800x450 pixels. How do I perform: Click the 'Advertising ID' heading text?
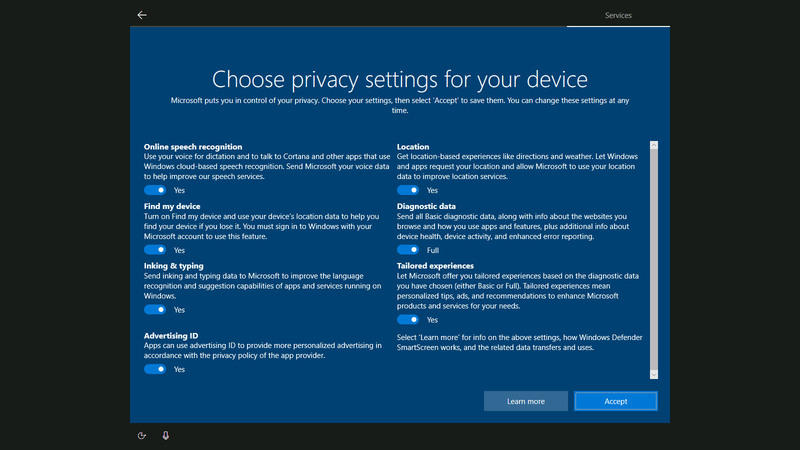click(171, 336)
